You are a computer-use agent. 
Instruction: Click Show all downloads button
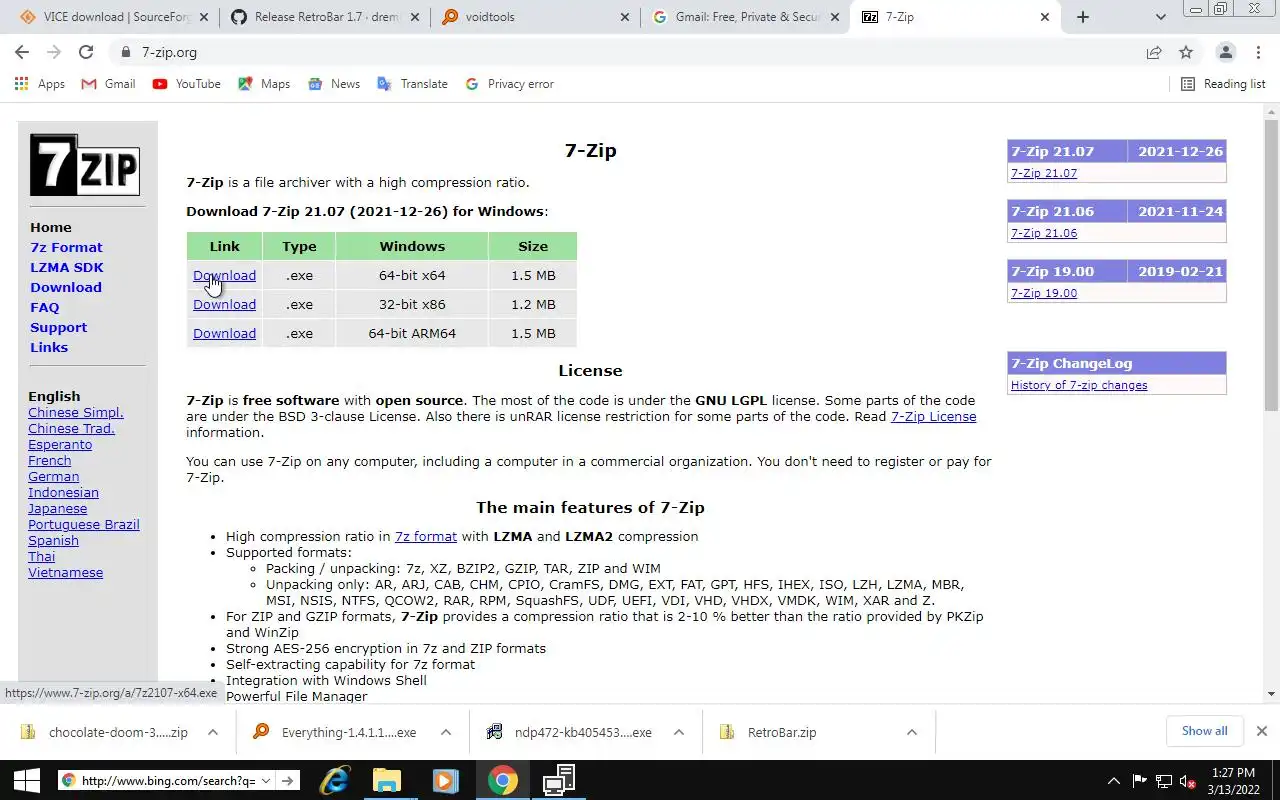(1204, 731)
